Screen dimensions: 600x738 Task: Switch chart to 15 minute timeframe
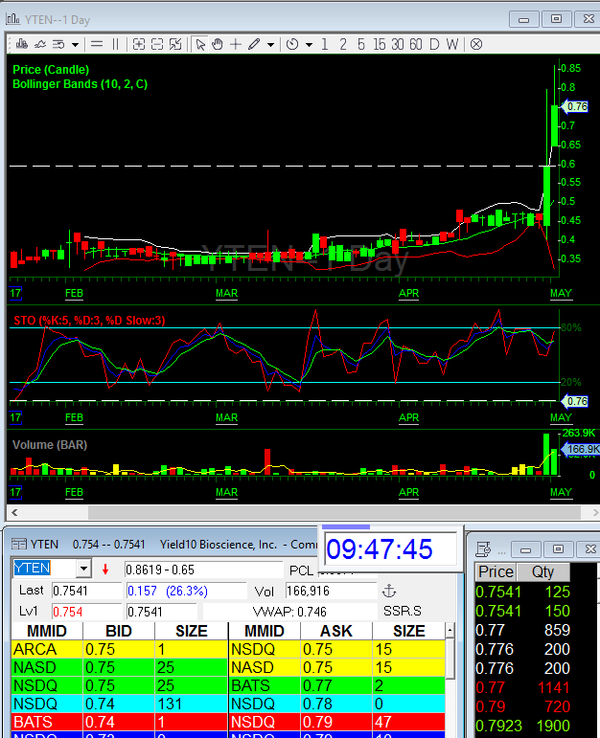[379, 44]
